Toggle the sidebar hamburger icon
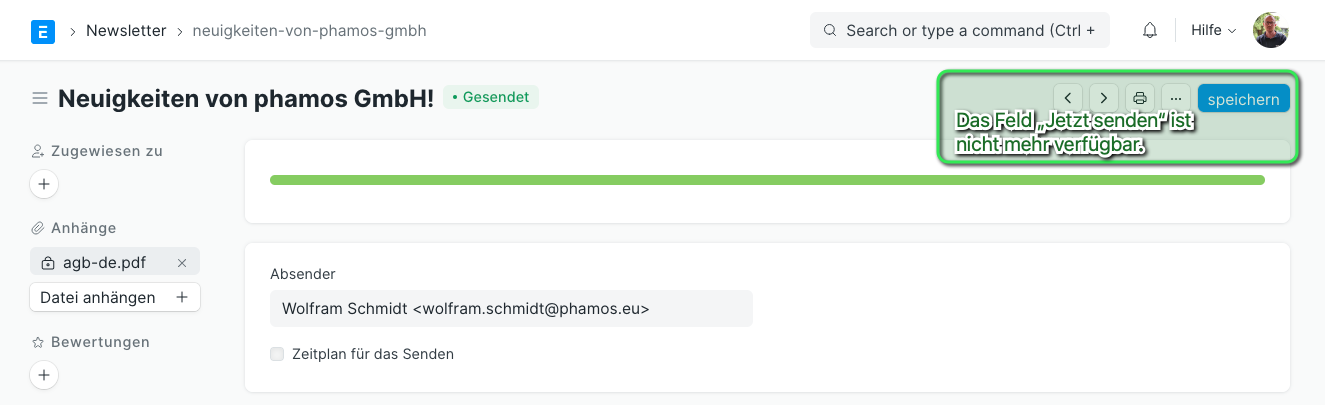 pyautogui.click(x=40, y=98)
